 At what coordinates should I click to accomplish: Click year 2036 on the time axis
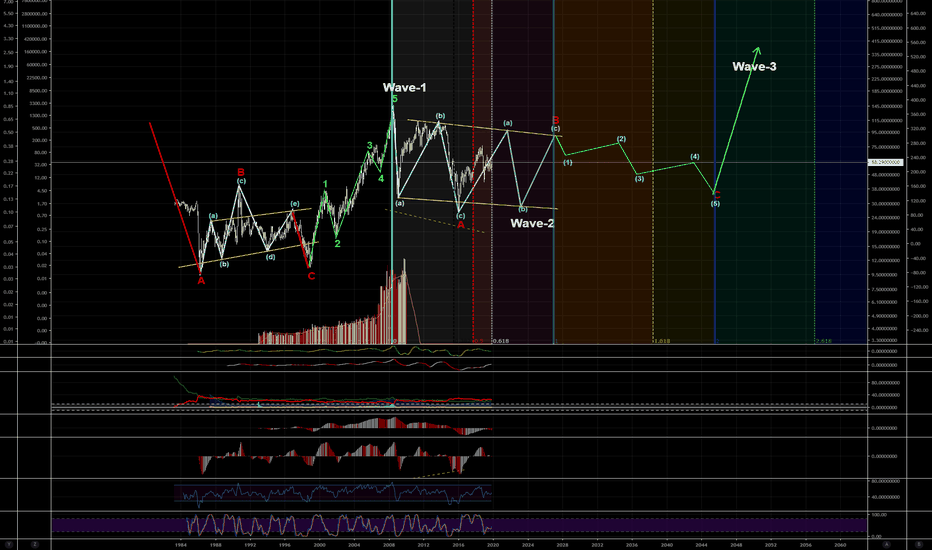pos(632,544)
